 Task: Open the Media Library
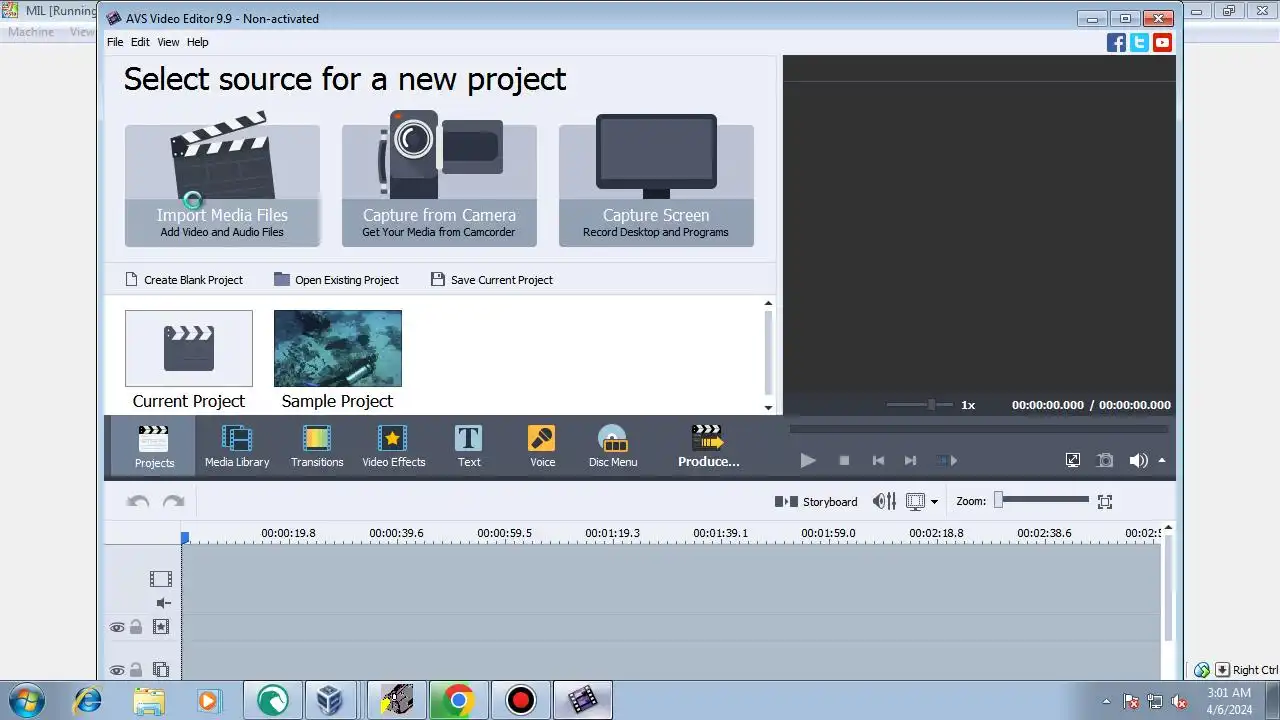pos(237,446)
